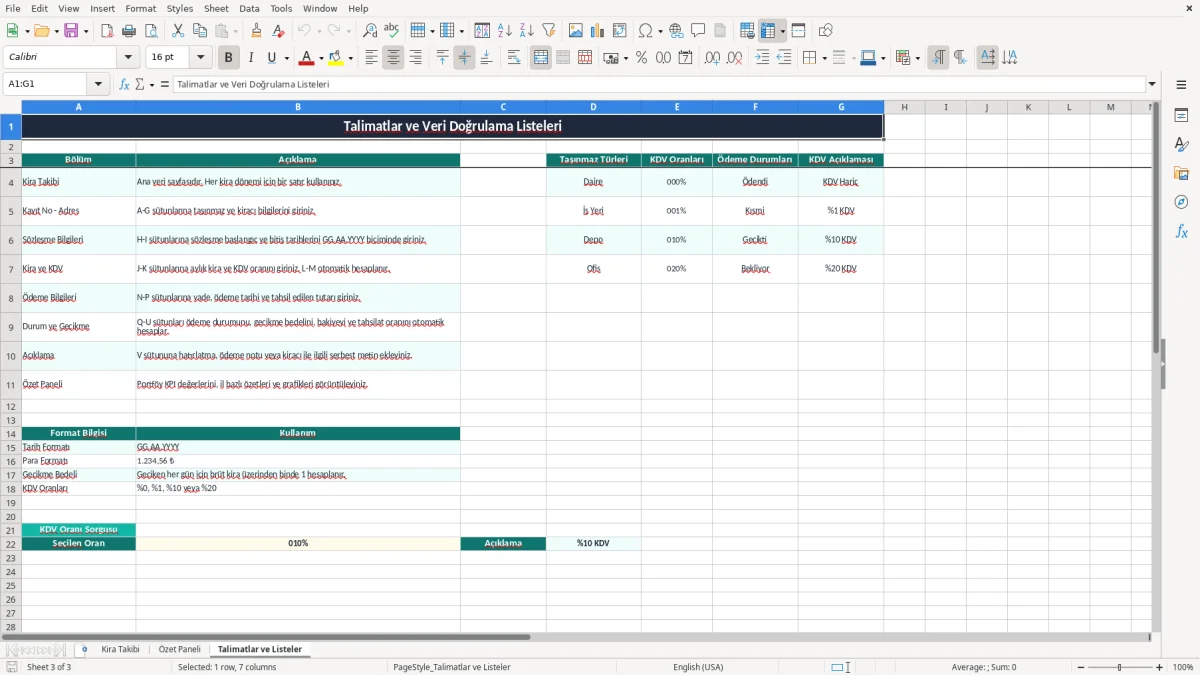The image size is (1200, 675).
Task: Click the Print icon
Action: pos(129,31)
